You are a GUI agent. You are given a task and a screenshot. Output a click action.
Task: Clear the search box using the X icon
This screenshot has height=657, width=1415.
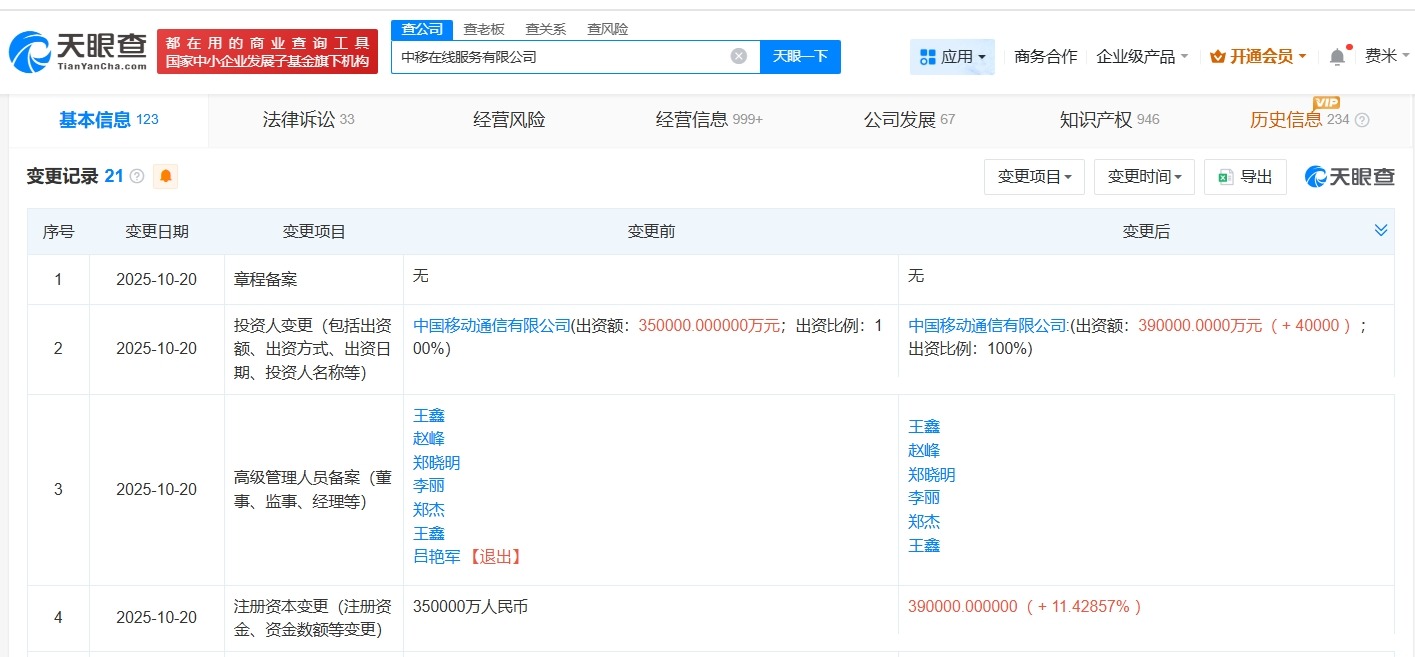pos(738,56)
